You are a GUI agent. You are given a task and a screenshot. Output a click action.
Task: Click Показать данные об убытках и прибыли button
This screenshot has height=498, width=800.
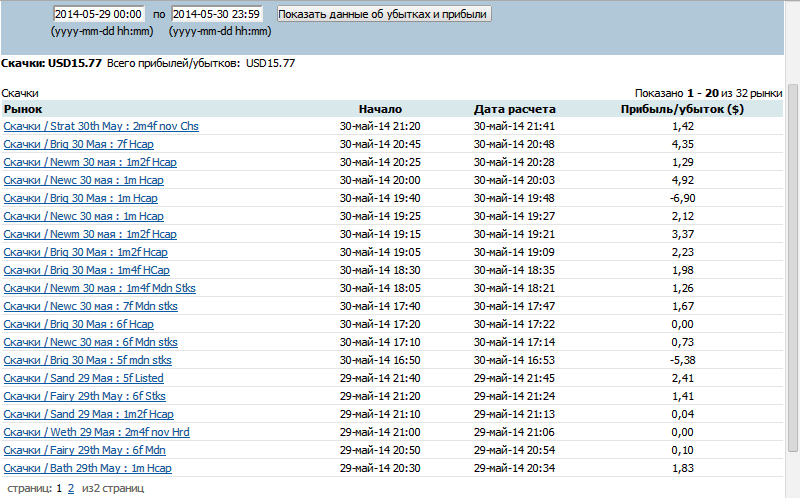point(384,14)
